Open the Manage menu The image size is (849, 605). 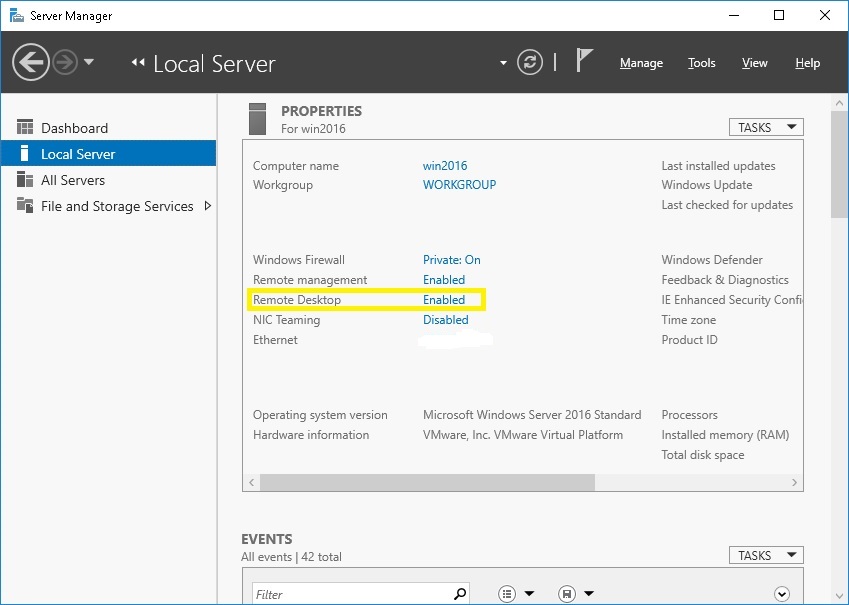click(x=641, y=63)
